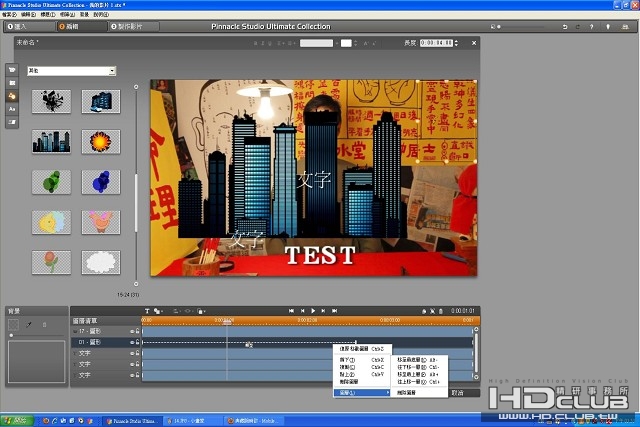Click the trash icon above the timeline timecode
640x427 pixels.
[x=441, y=311]
